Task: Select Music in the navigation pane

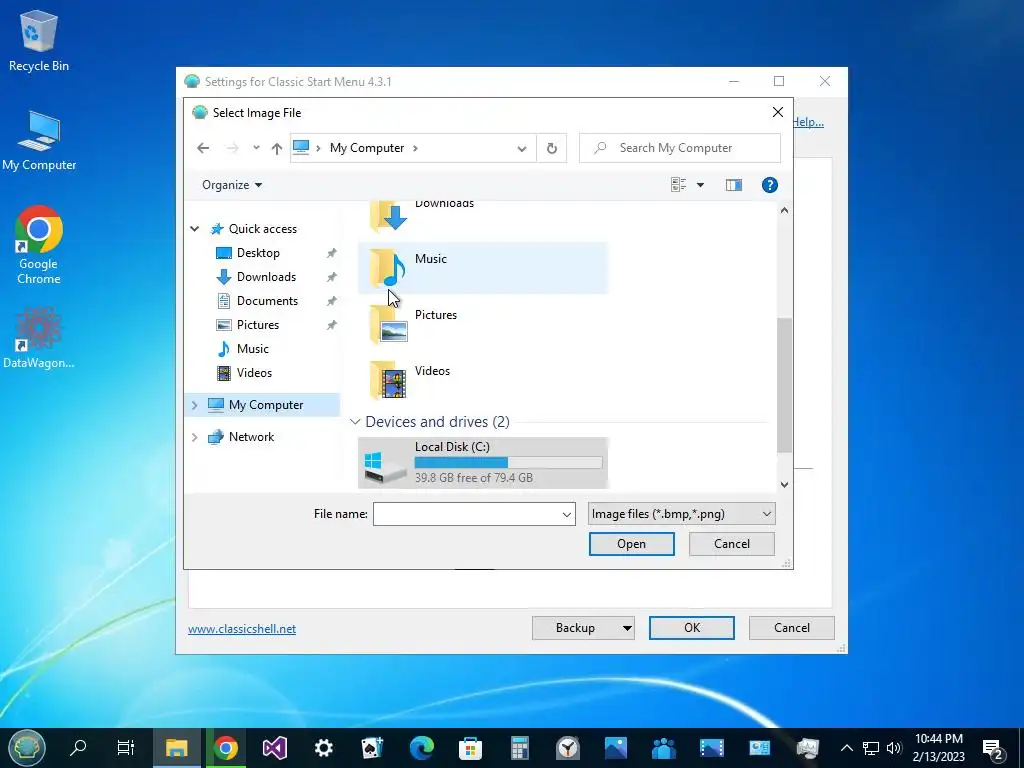Action: 252,349
